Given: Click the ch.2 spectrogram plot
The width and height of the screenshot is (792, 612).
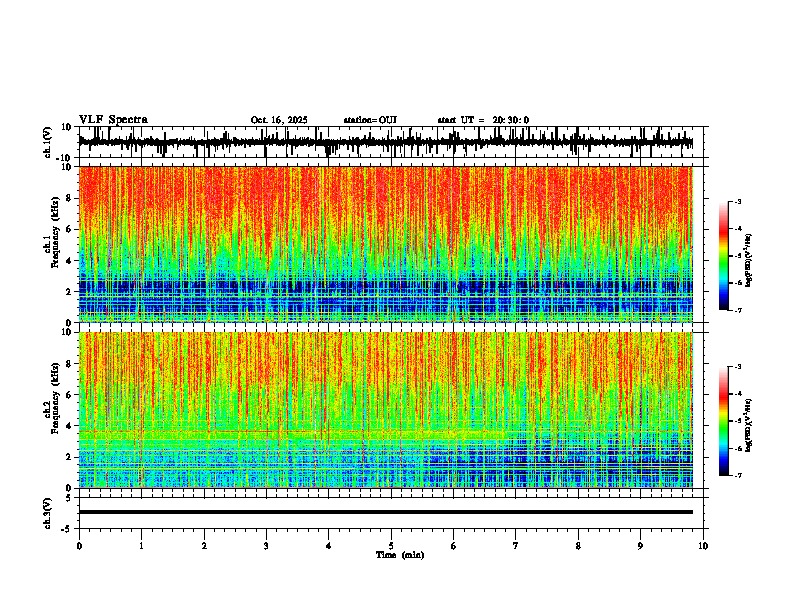Looking at the screenshot, I should (x=386, y=410).
